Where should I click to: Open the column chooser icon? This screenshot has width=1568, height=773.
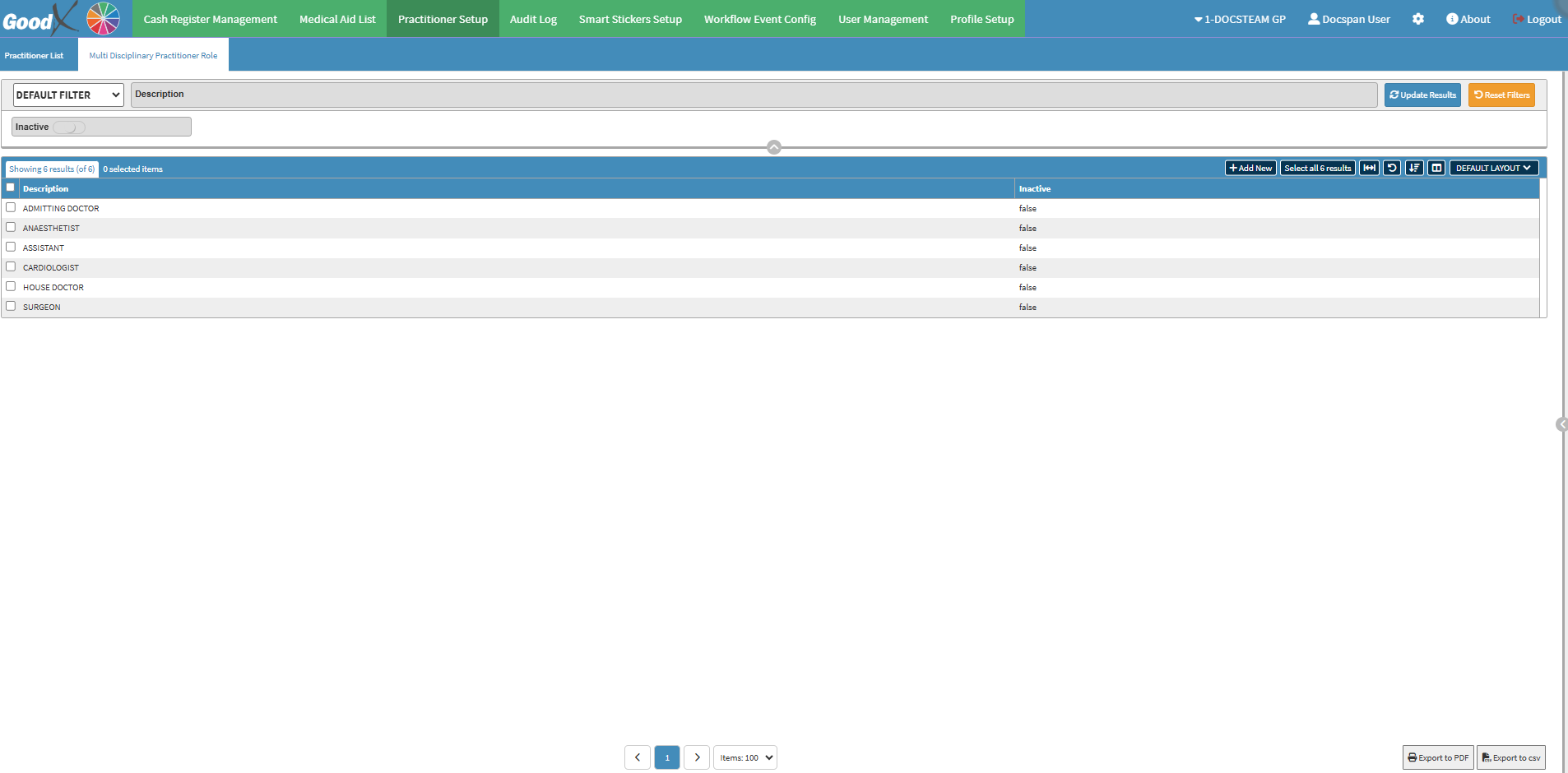(x=1436, y=168)
